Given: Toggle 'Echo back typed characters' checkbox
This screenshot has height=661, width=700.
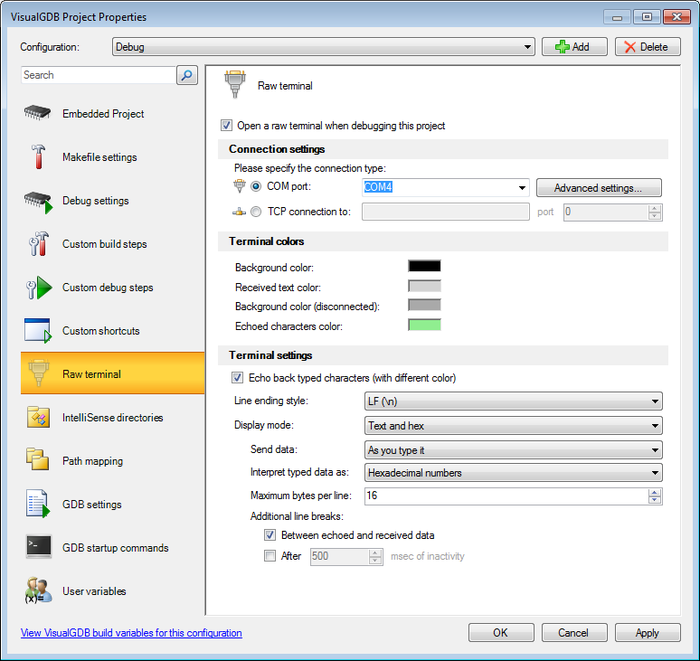Looking at the screenshot, I should [237, 378].
